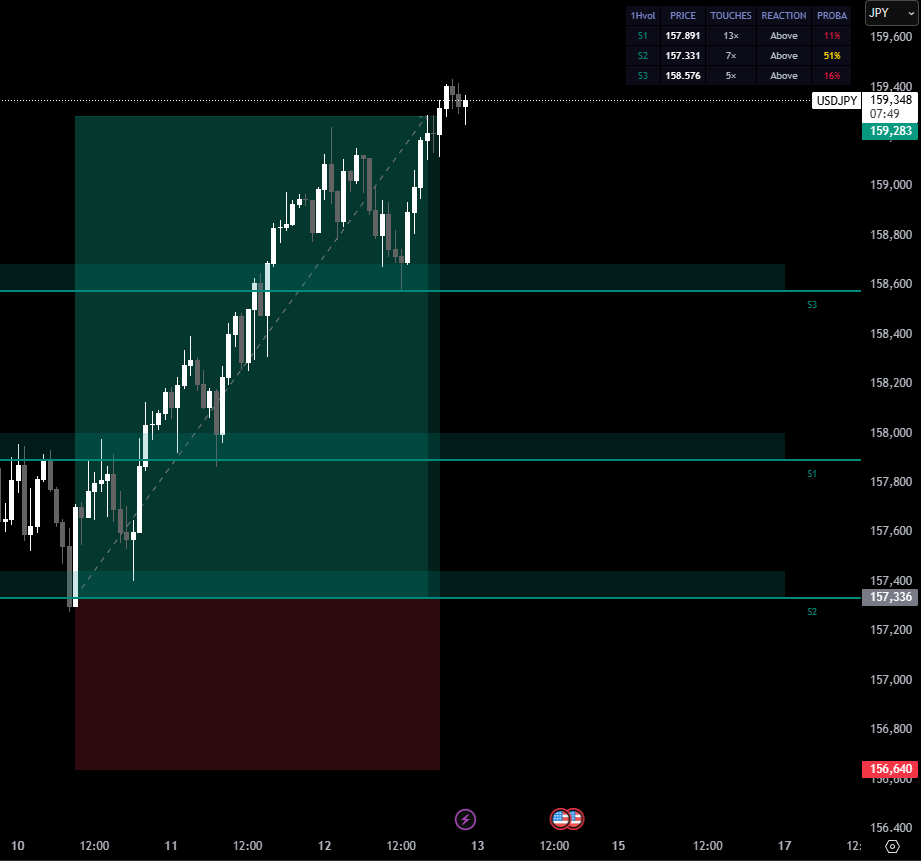Click the 1Hvol header cell
This screenshot has width=921, height=861.
[641, 15]
